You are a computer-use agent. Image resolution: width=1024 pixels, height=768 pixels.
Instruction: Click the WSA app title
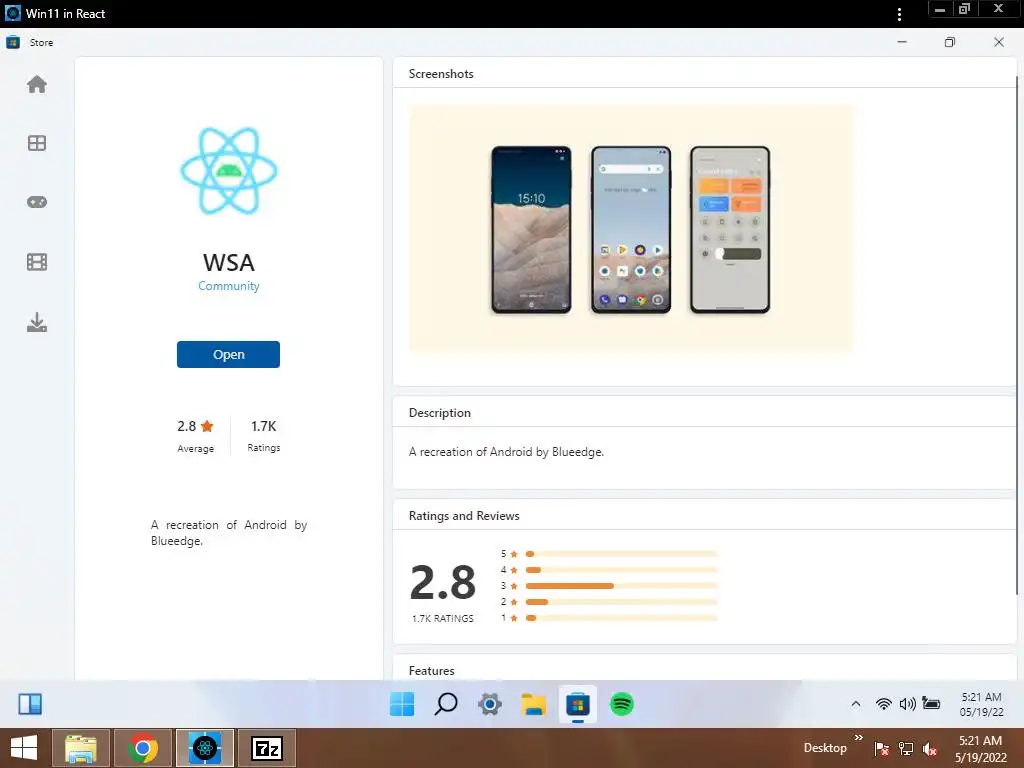229,263
